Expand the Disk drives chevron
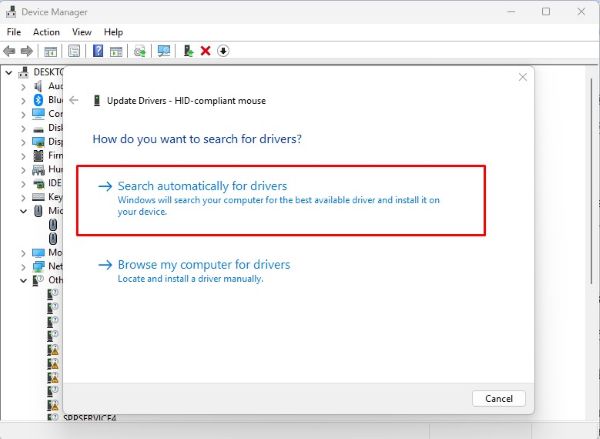The height and width of the screenshot is (439, 600). [x=23, y=128]
